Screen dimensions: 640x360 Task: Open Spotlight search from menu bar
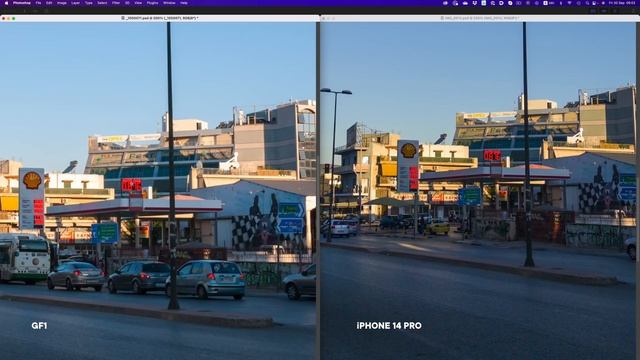[x=588, y=3]
